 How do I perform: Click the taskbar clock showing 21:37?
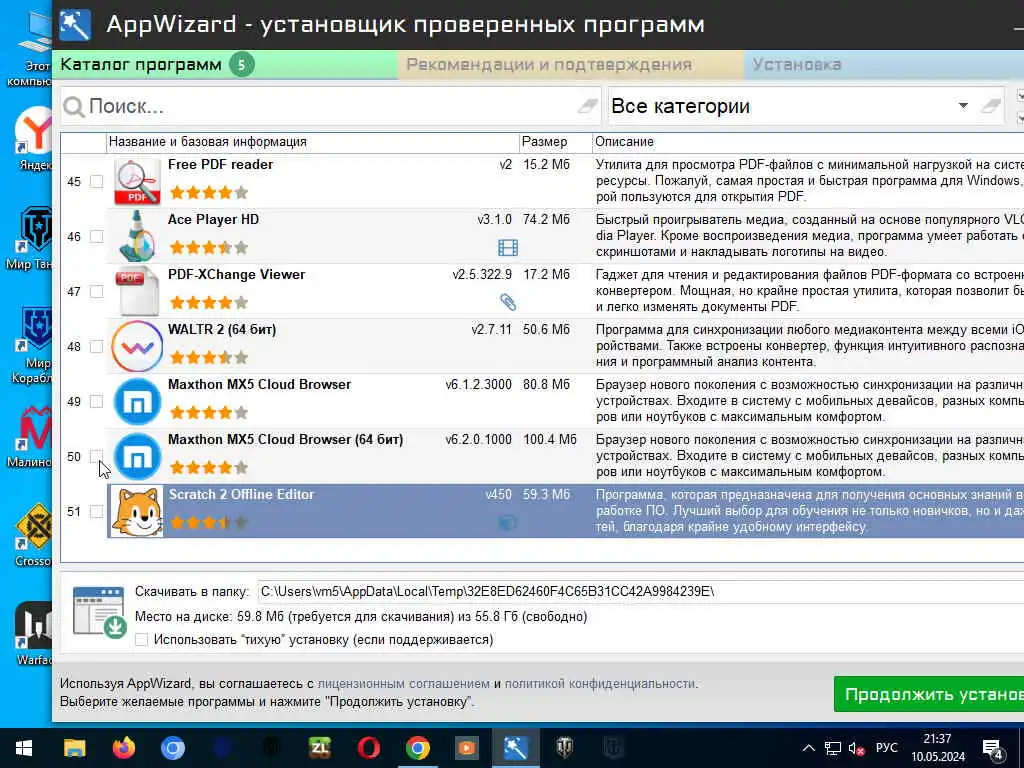938,748
